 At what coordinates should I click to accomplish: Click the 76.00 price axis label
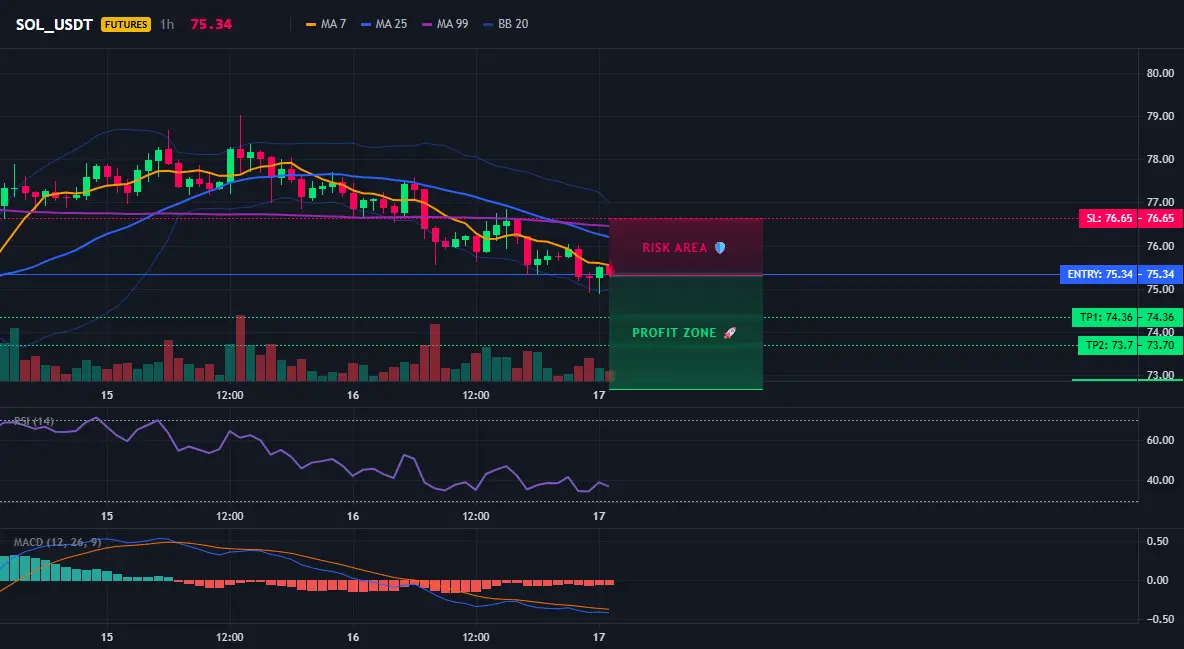point(1160,246)
